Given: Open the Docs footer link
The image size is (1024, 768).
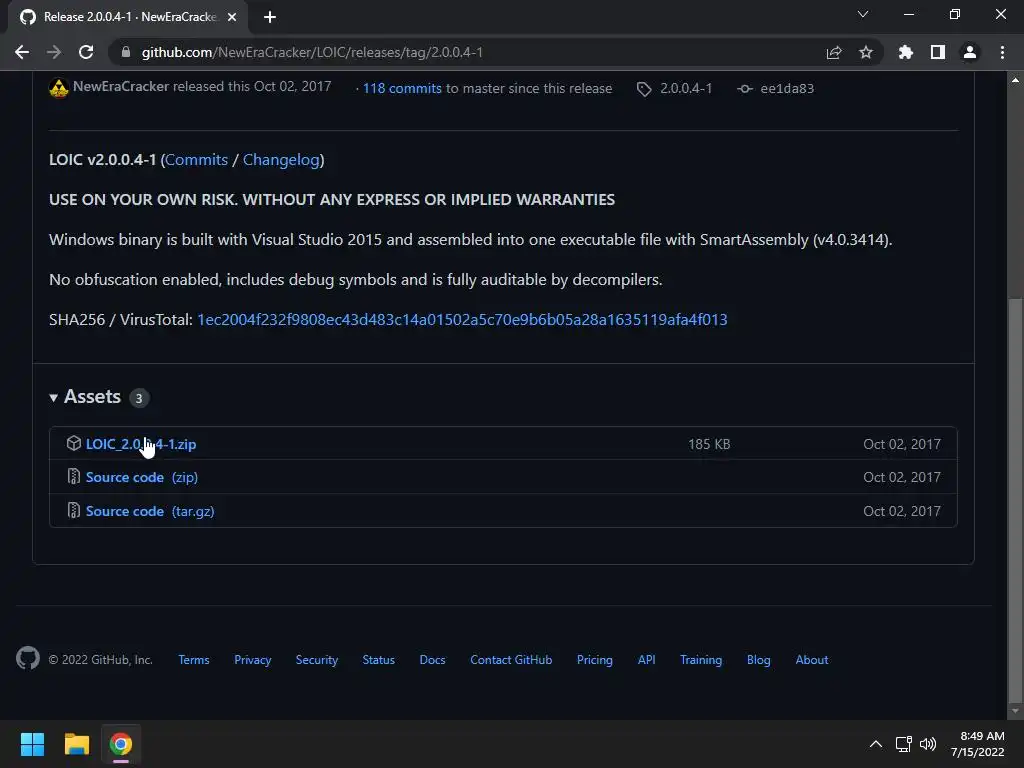Looking at the screenshot, I should tap(432, 660).
